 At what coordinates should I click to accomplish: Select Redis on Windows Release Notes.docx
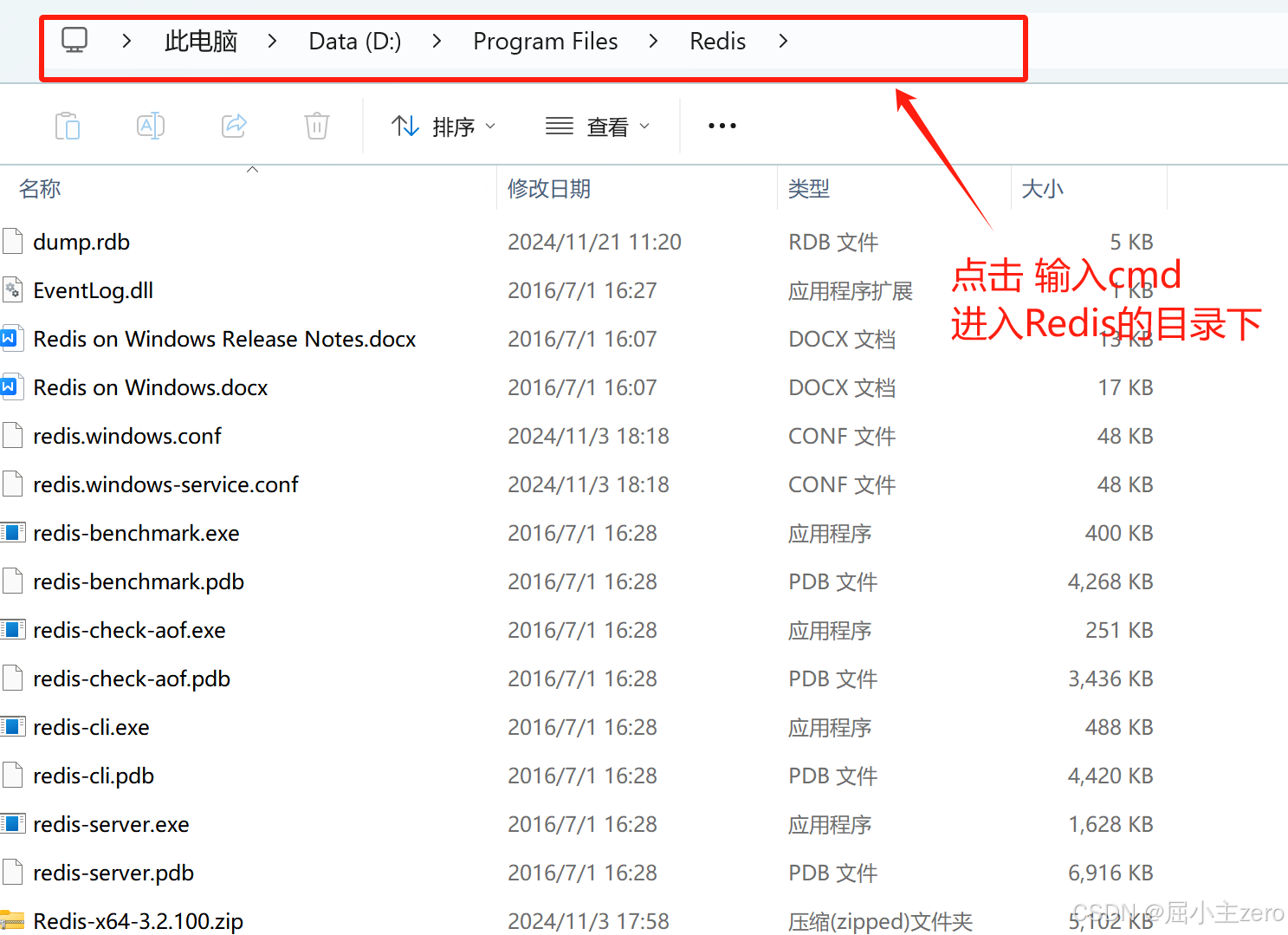point(224,339)
